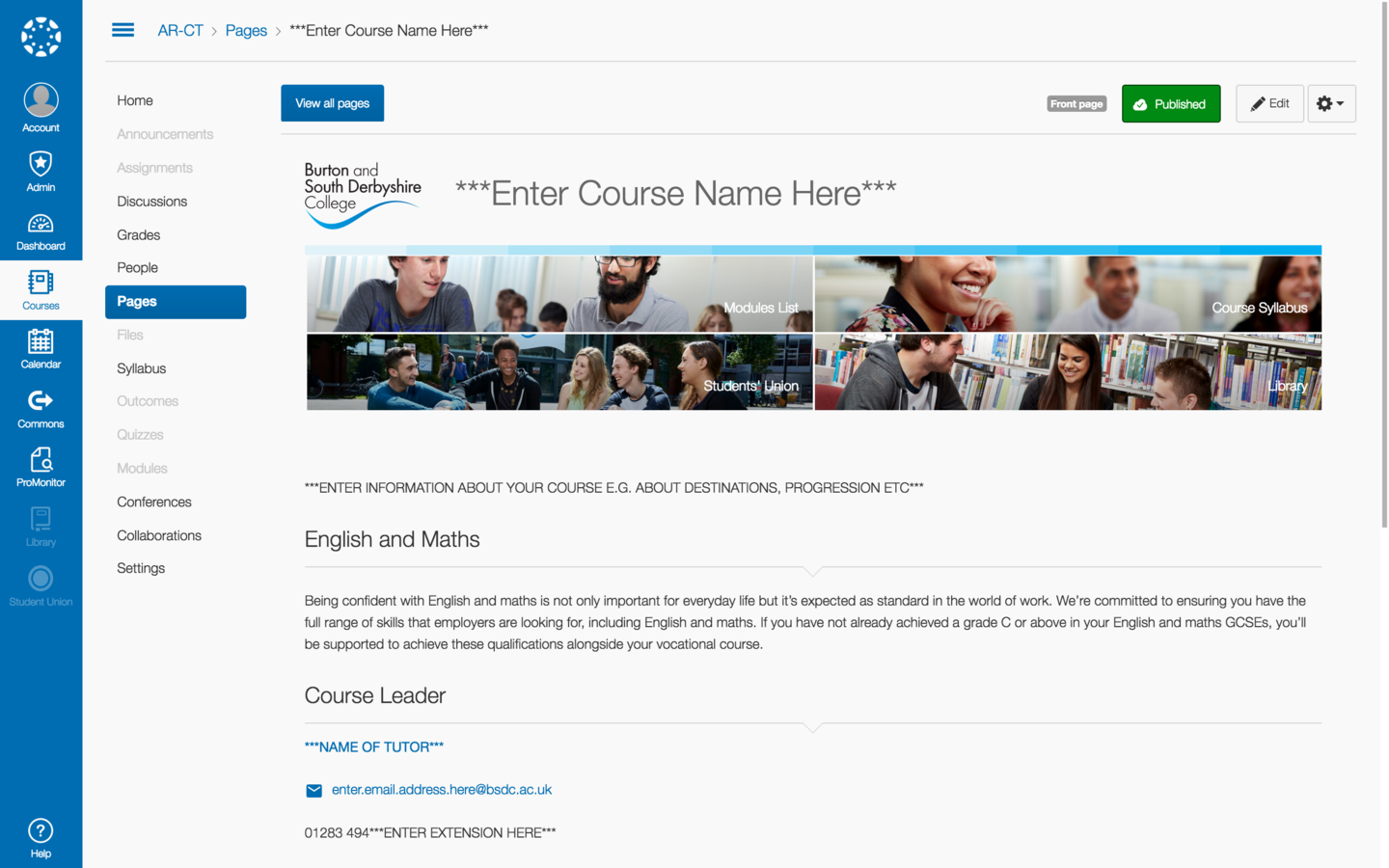The image size is (1389, 868).
Task: Select Discussions in the course menu
Action: coord(152,202)
